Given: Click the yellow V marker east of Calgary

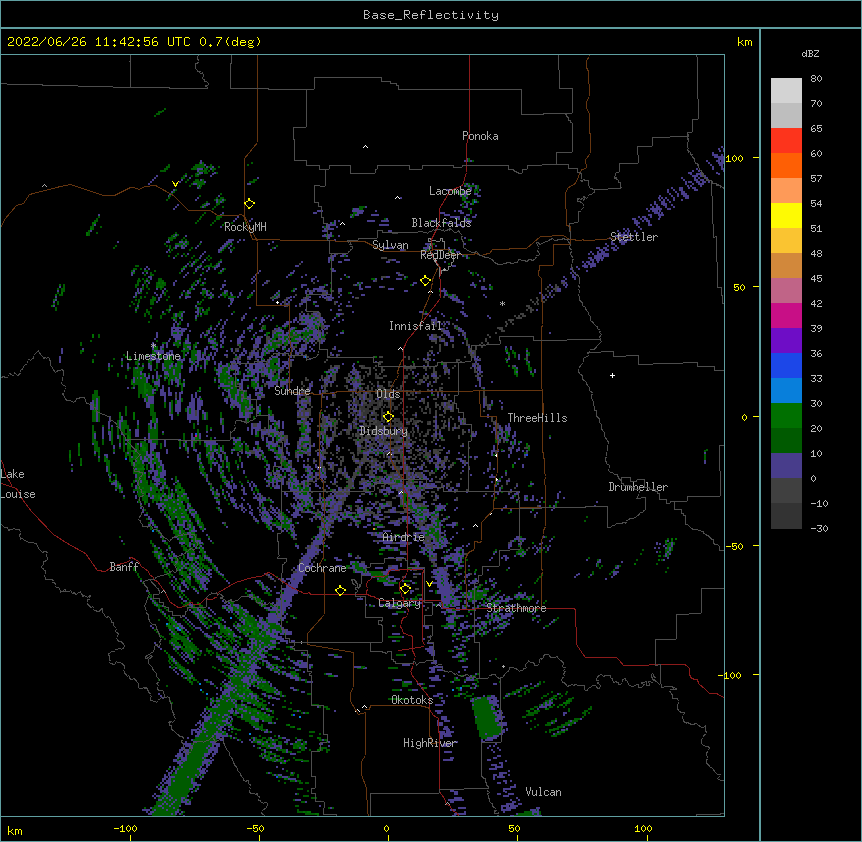Looking at the screenshot, I should [x=429, y=584].
